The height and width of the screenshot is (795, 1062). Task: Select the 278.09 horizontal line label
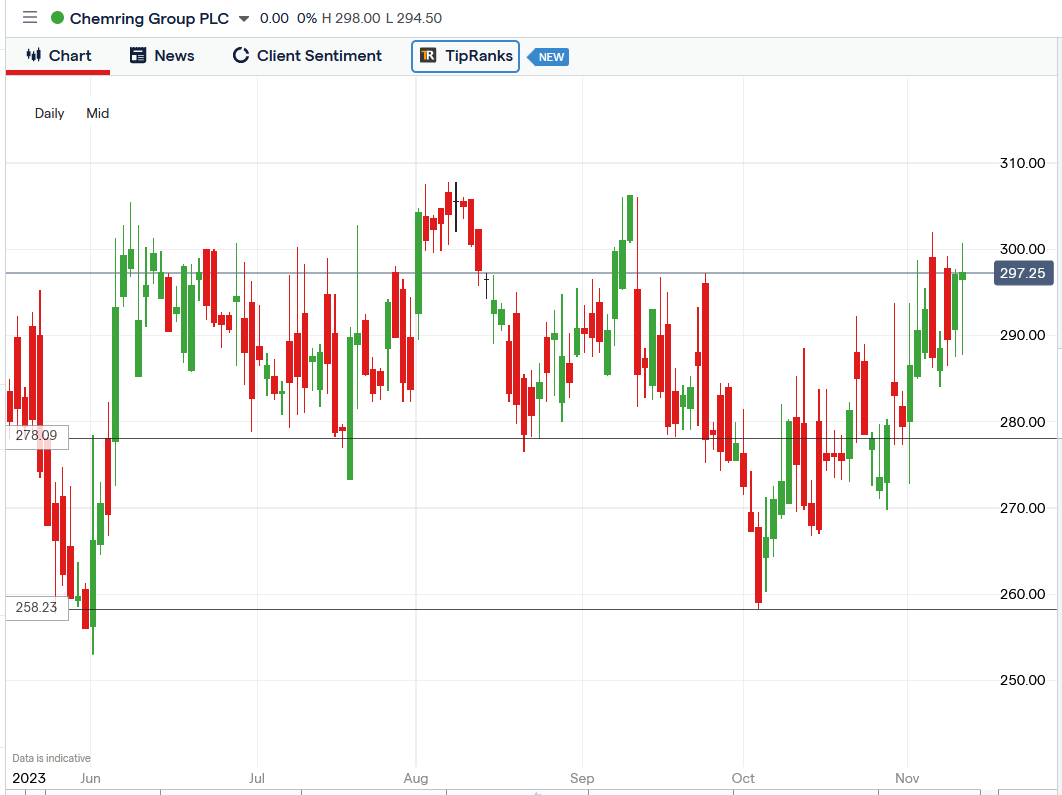tap(37, 435)
